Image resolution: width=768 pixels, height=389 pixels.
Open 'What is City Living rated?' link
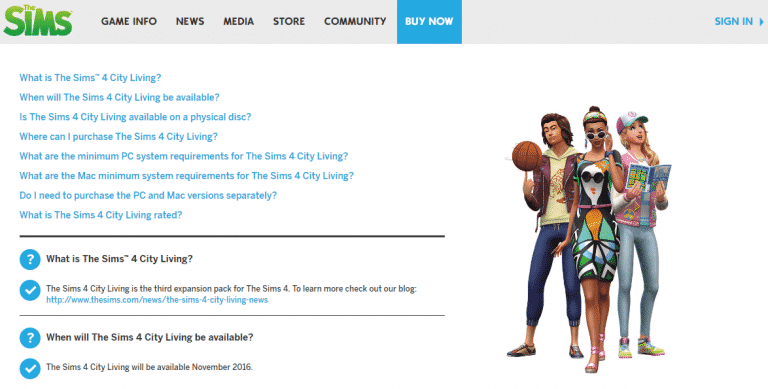tap(100, 215)
